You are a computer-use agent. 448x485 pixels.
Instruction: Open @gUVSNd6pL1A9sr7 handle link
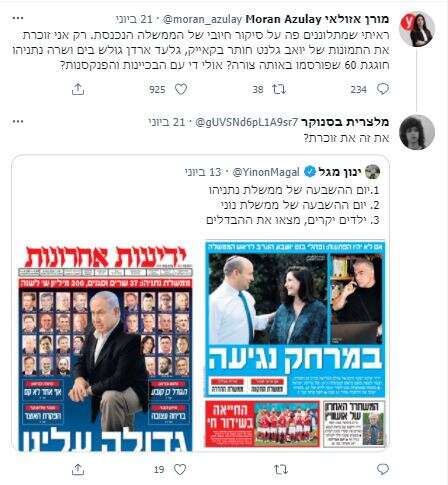[x=246, y=122]
